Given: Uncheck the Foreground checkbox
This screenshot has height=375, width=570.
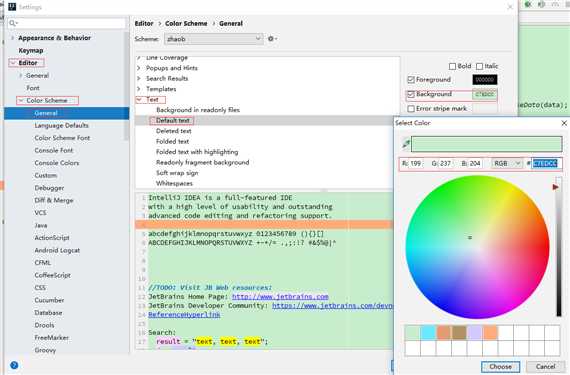Looking at the screenshot, I should click(x=411, y=80).
